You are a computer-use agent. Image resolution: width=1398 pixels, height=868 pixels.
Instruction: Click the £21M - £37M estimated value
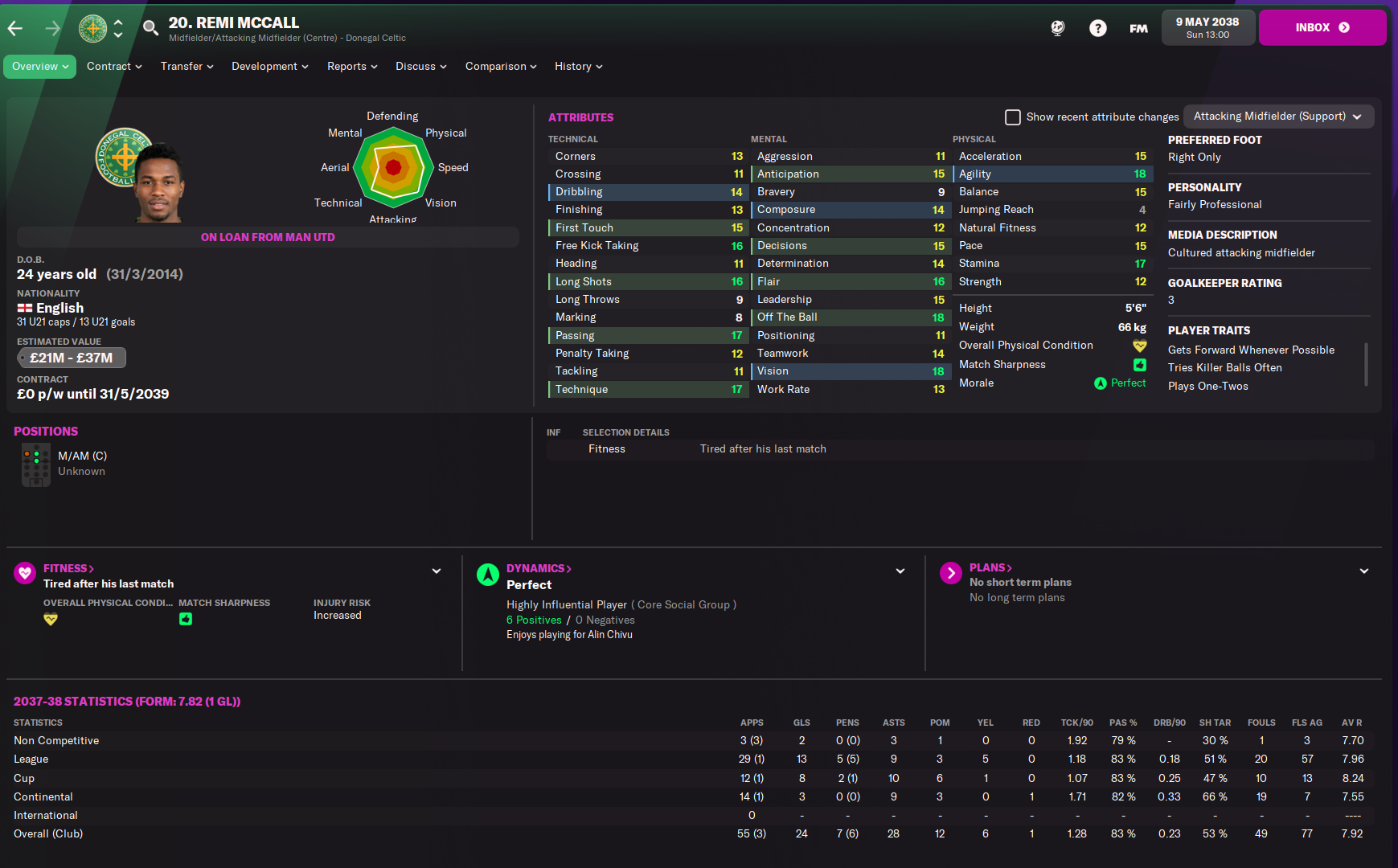72,358
